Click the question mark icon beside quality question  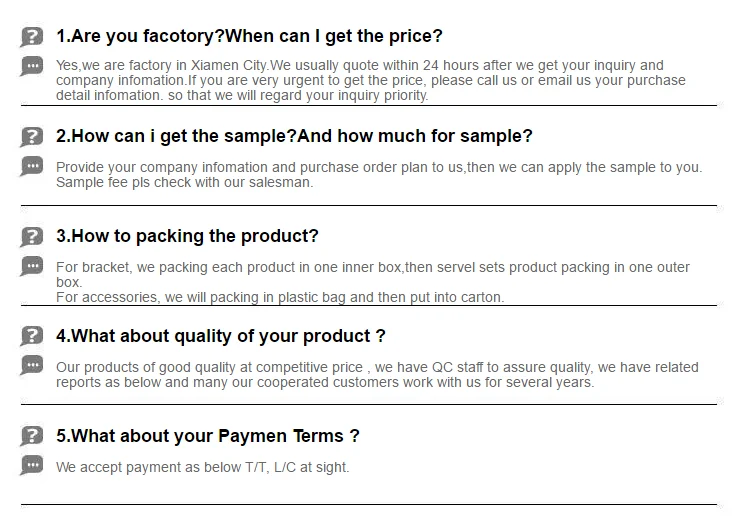click(32, 337)
